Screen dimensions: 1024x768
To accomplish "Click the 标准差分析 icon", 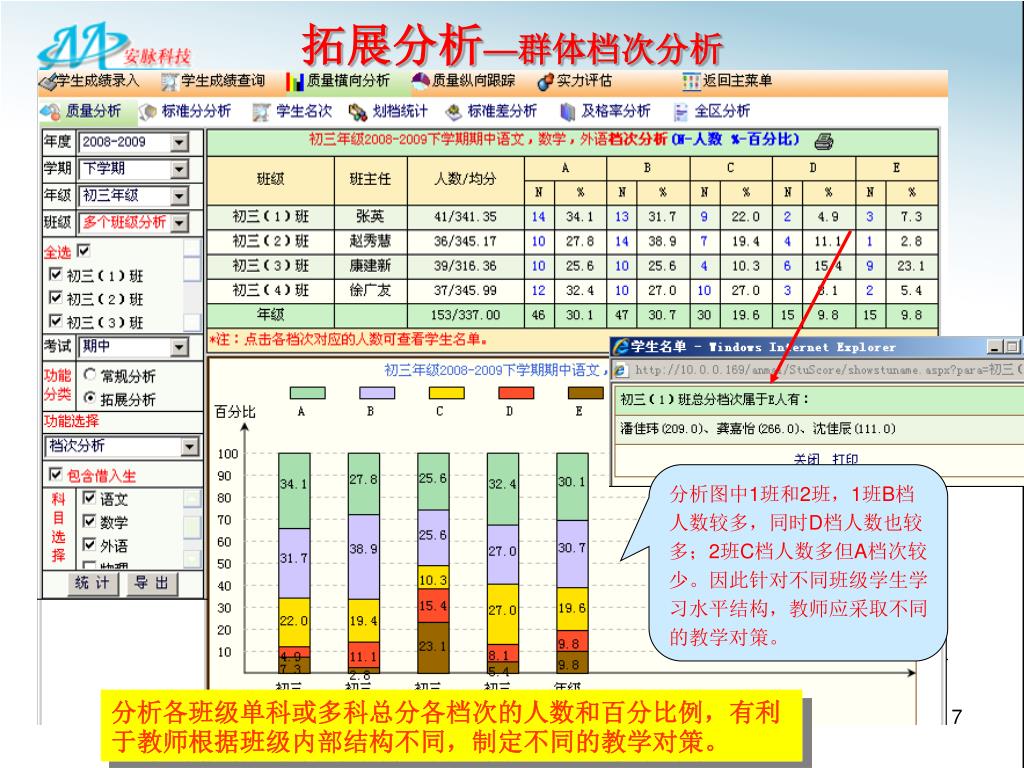I will coord(453,112).
